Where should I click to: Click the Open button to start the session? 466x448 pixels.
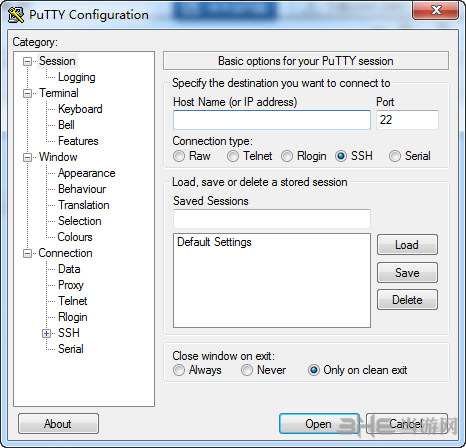319,424
